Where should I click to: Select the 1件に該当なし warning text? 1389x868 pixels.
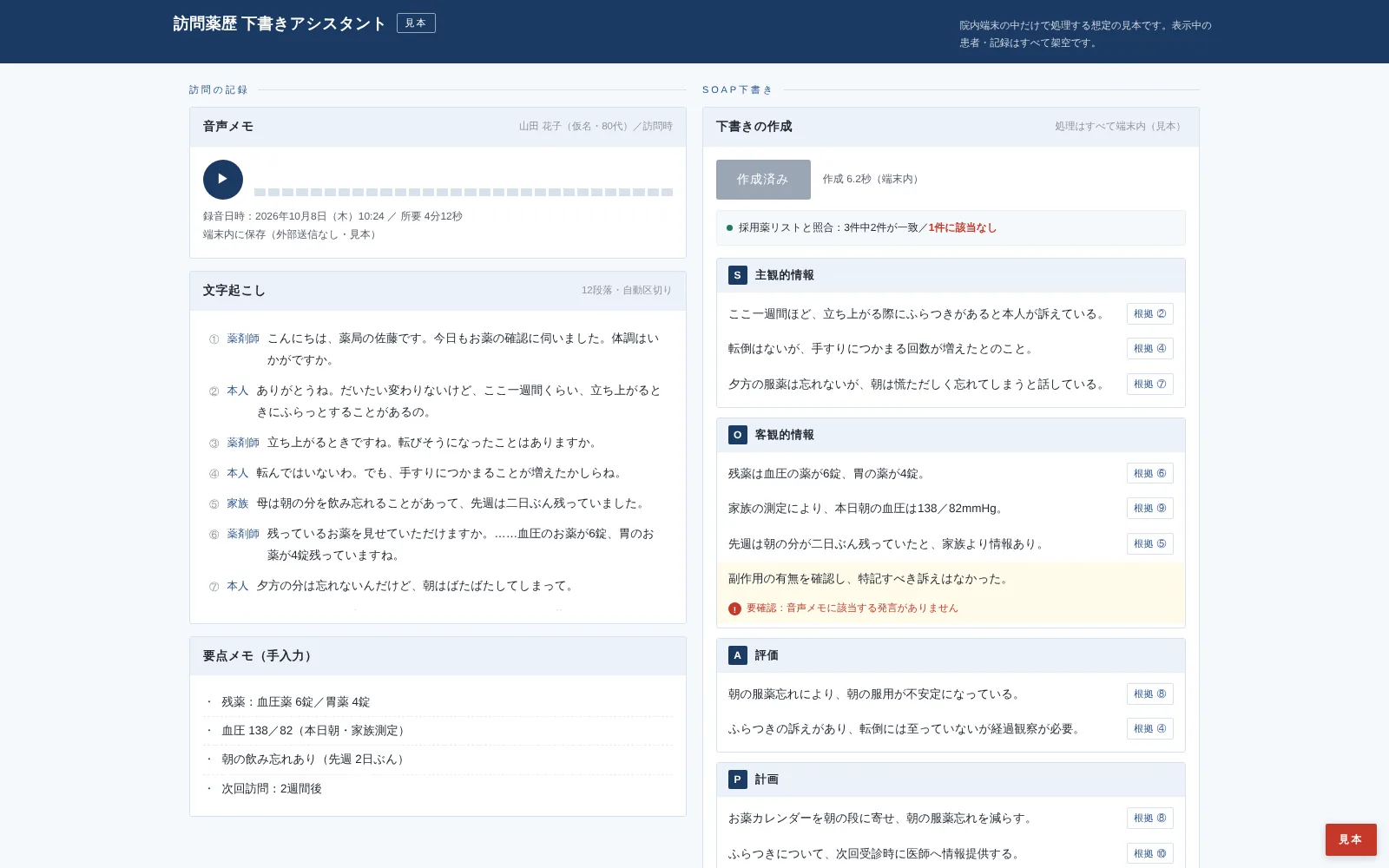[962, 227]
